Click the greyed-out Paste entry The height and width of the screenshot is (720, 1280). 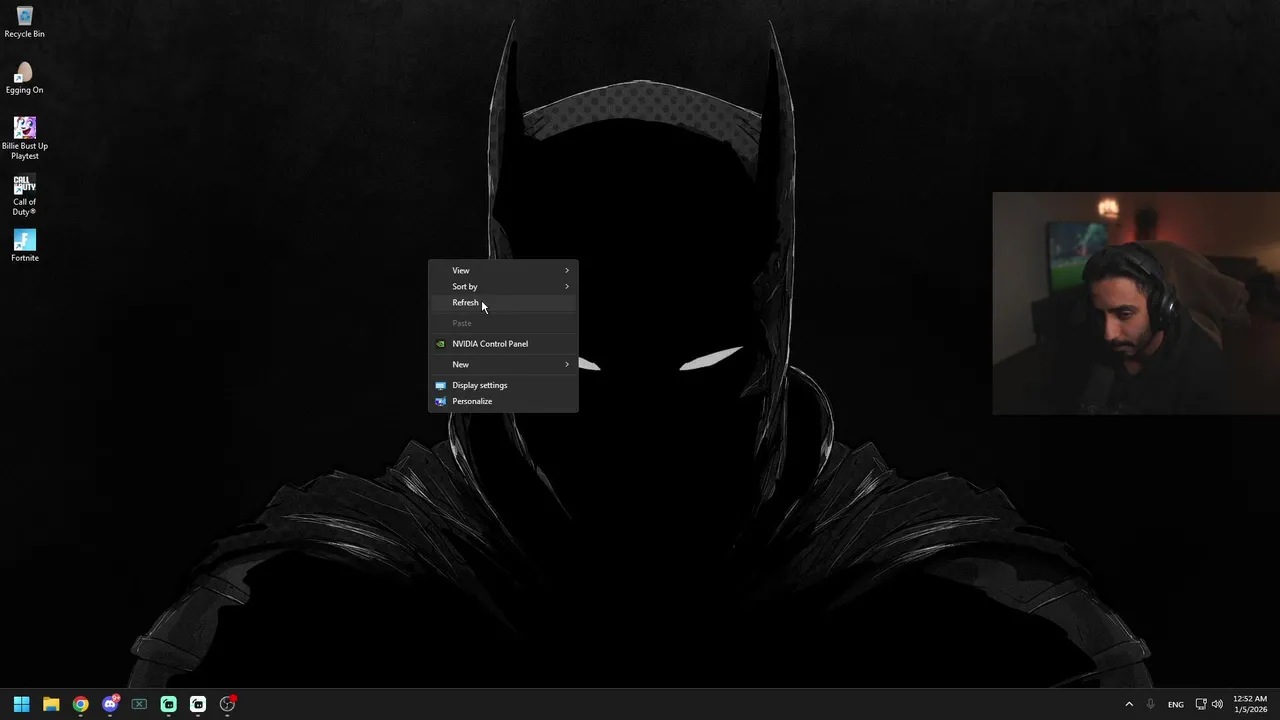503,323
